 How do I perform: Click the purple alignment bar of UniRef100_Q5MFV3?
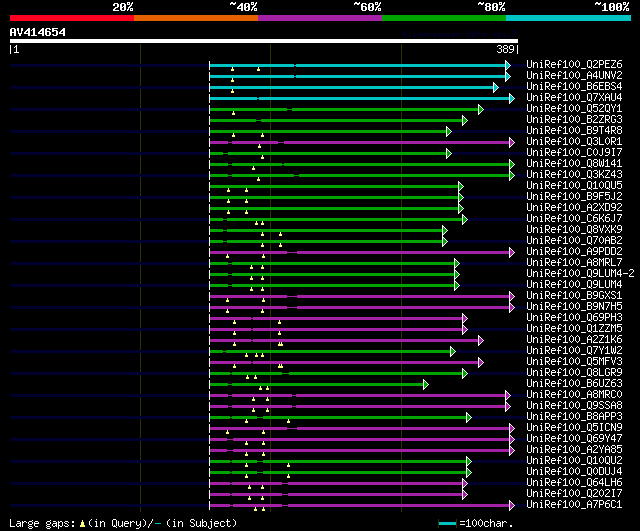pyautogui.click(x=345, y=362)
